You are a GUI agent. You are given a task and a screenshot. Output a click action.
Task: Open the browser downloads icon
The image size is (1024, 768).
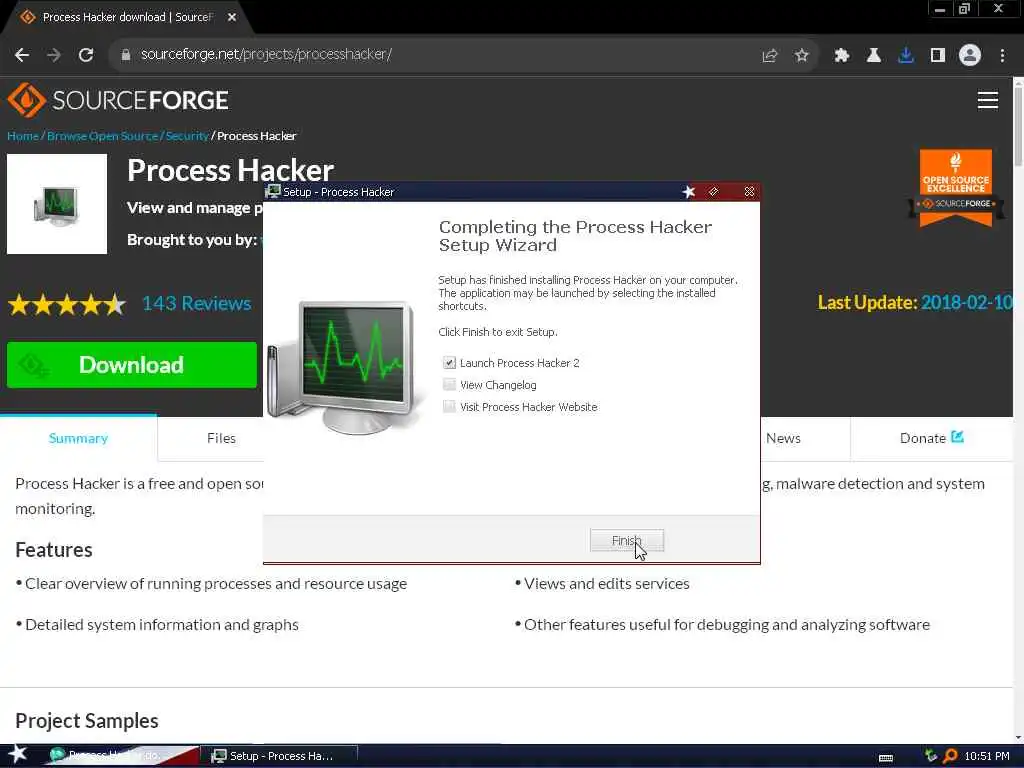tap(906, 56)
